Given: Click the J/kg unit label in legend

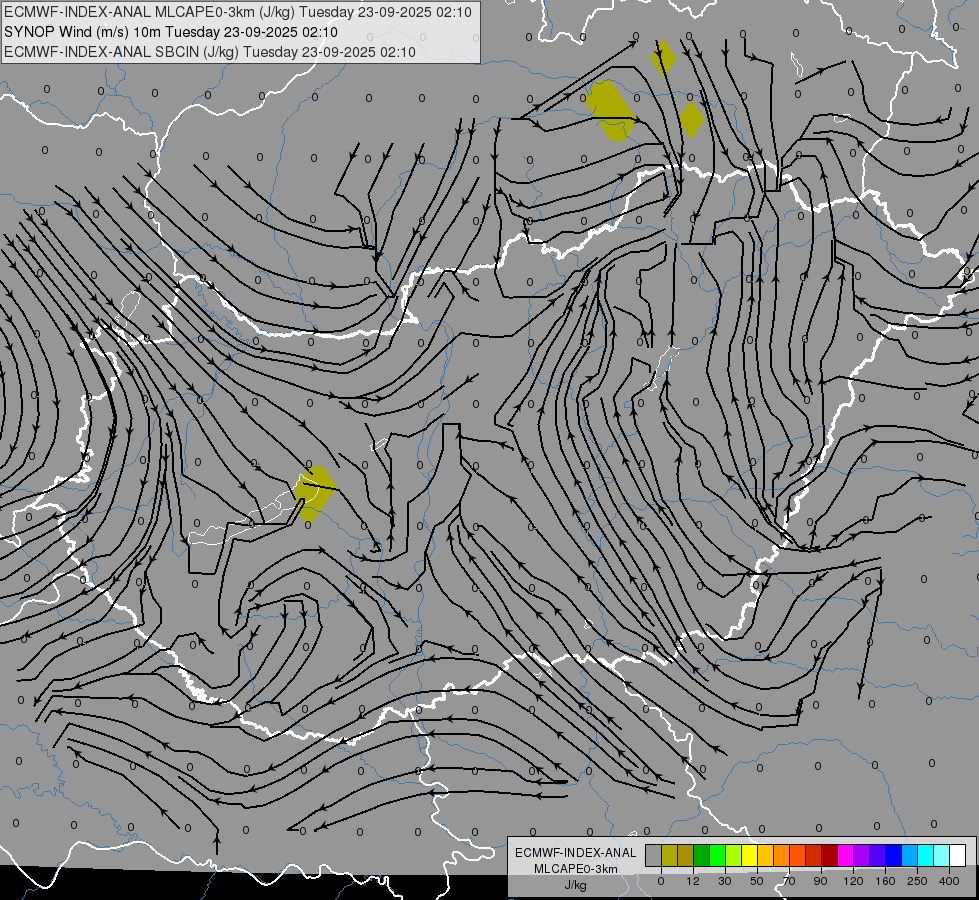Looking at the screenshot, I should (x=576, y=885).
